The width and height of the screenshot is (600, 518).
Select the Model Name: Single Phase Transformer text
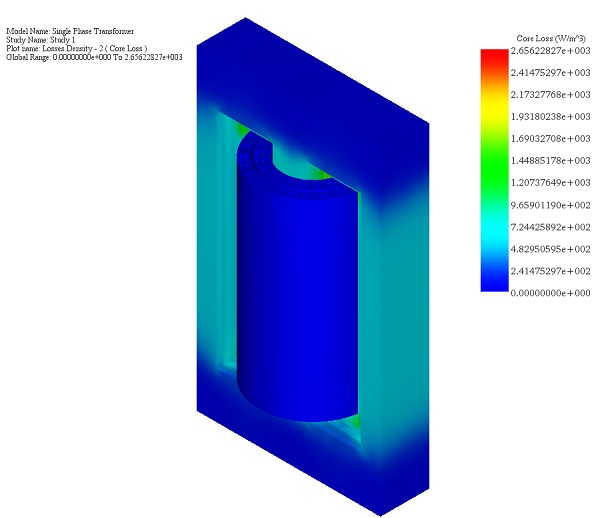(x=70, y=32)
